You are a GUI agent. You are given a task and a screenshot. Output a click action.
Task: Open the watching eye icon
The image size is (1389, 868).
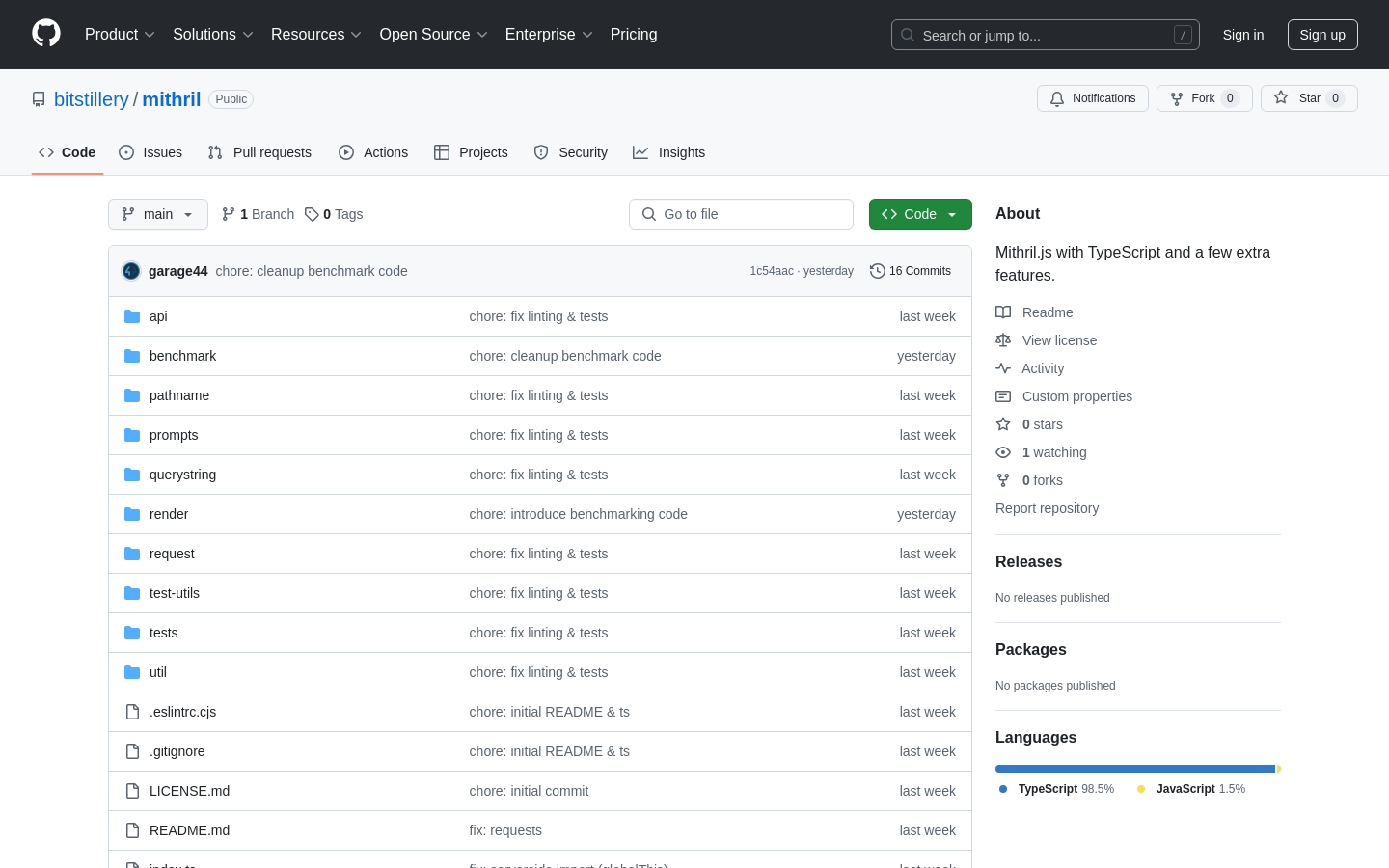tap(1003, 452)
